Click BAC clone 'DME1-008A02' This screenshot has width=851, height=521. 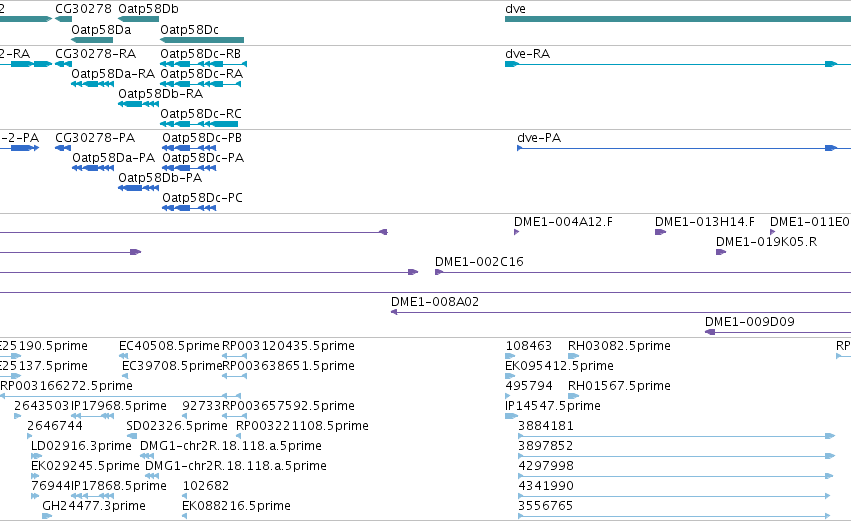pos(435,302)
